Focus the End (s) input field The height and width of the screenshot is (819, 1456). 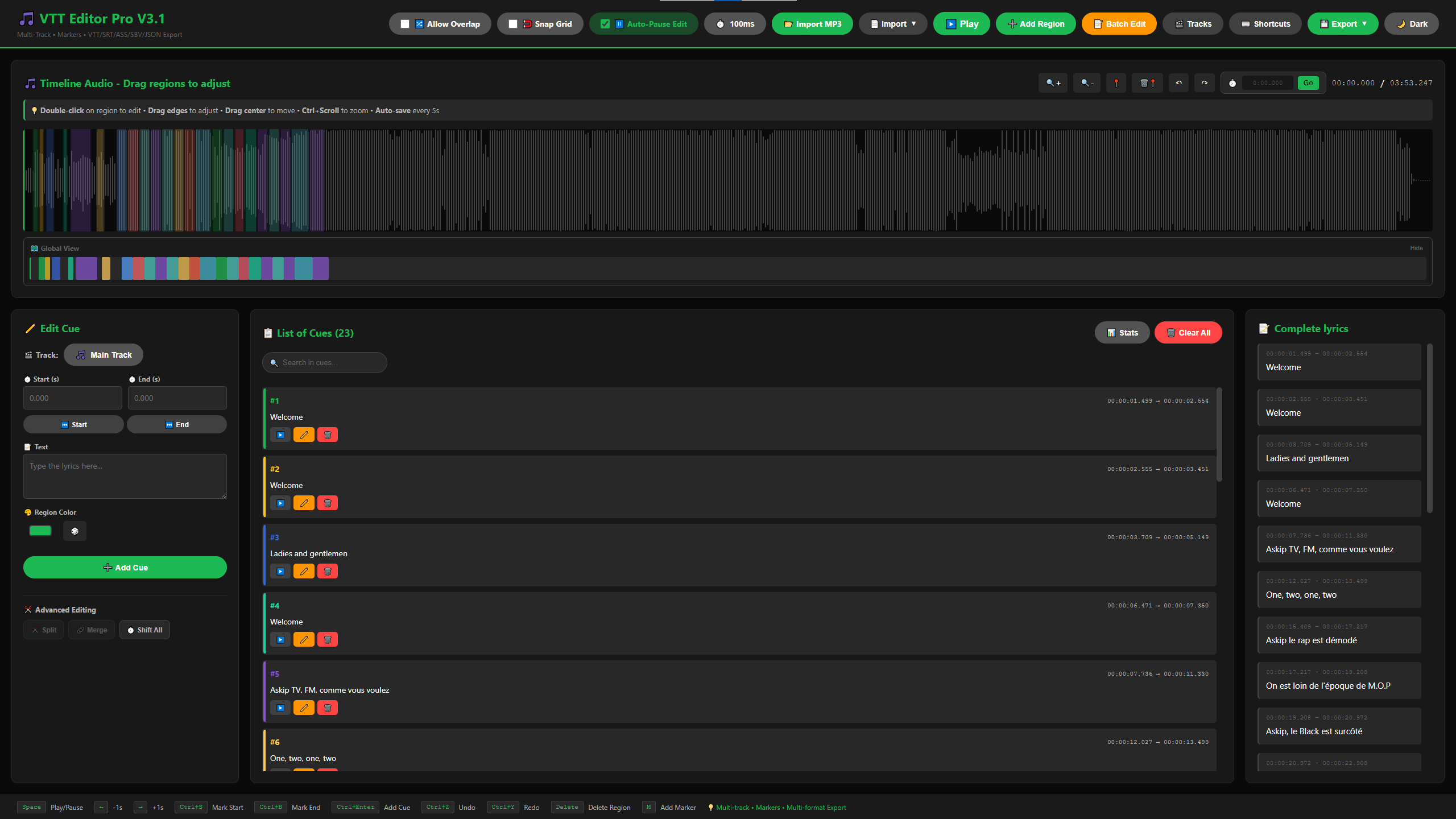coord(177,398)
